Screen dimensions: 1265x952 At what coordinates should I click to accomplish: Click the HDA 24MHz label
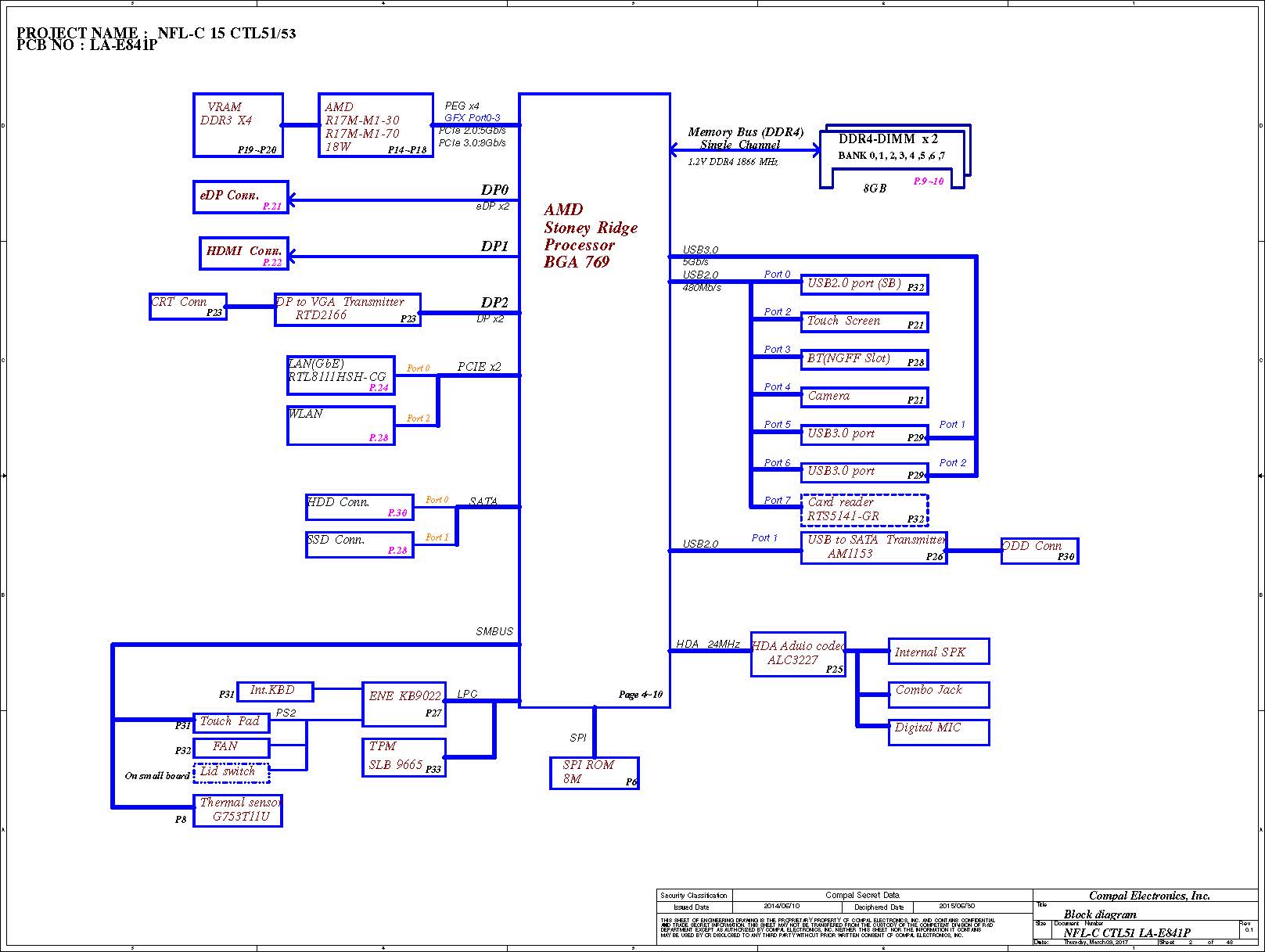[x=708, y=644]
